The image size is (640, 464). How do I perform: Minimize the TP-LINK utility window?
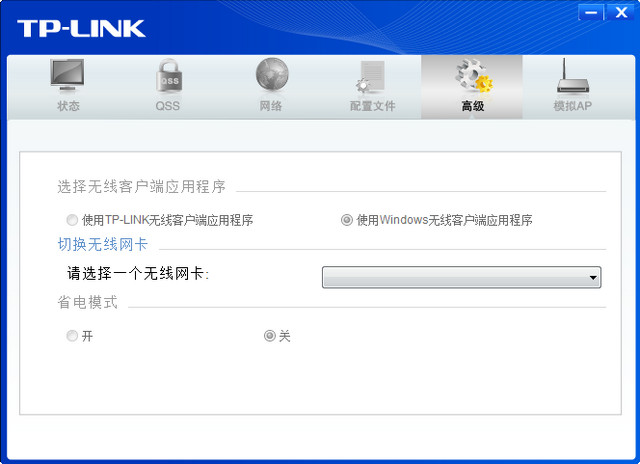pos(591,12)
